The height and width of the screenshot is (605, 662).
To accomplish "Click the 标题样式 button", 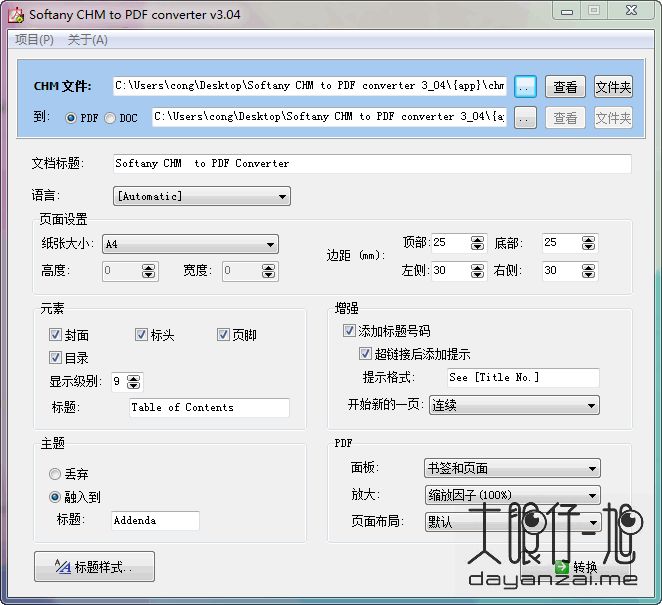I will click(x=94, y=567).
